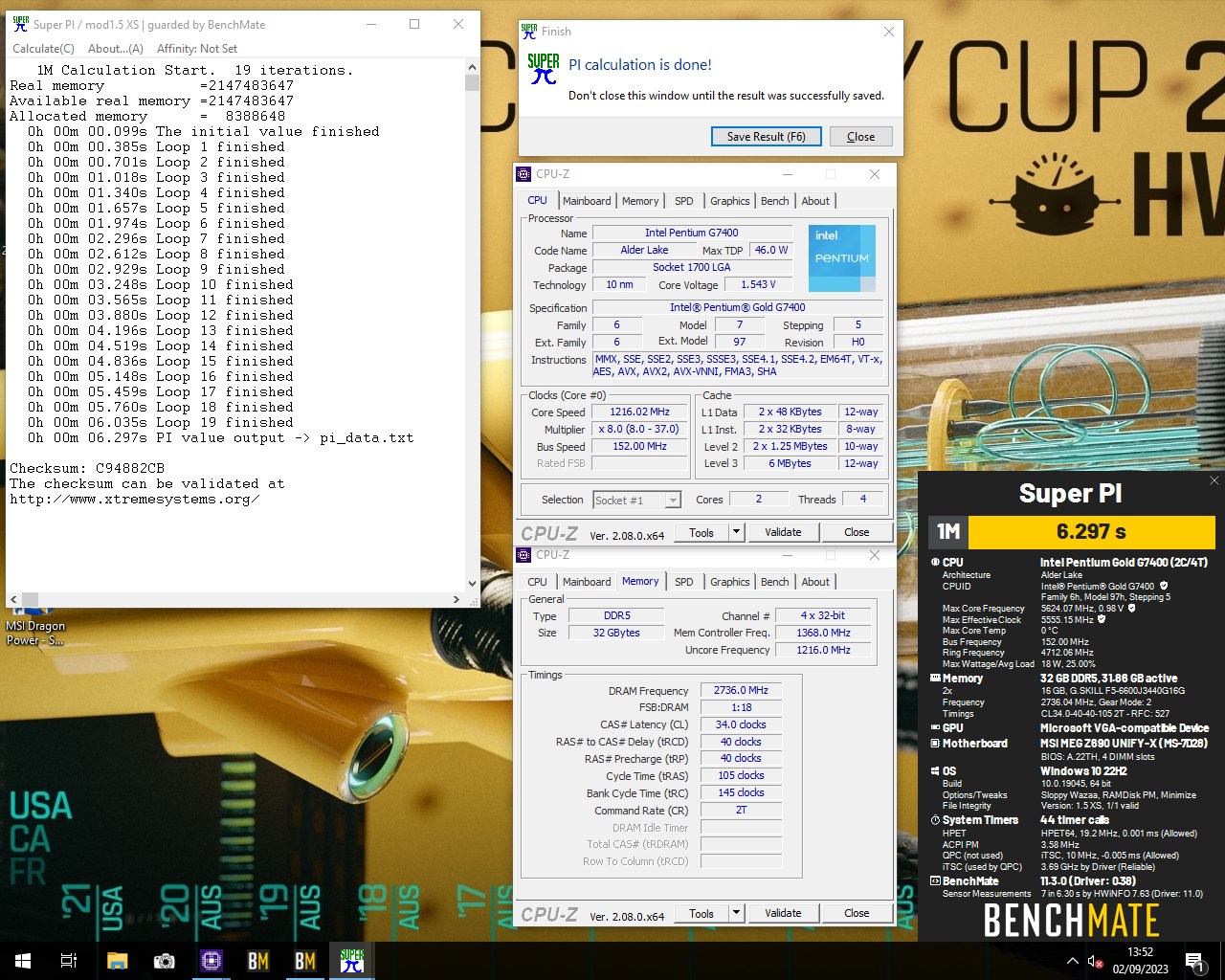
Task: Open Graphics tab in lower CPU-Z window
Action: click(730, 582)
